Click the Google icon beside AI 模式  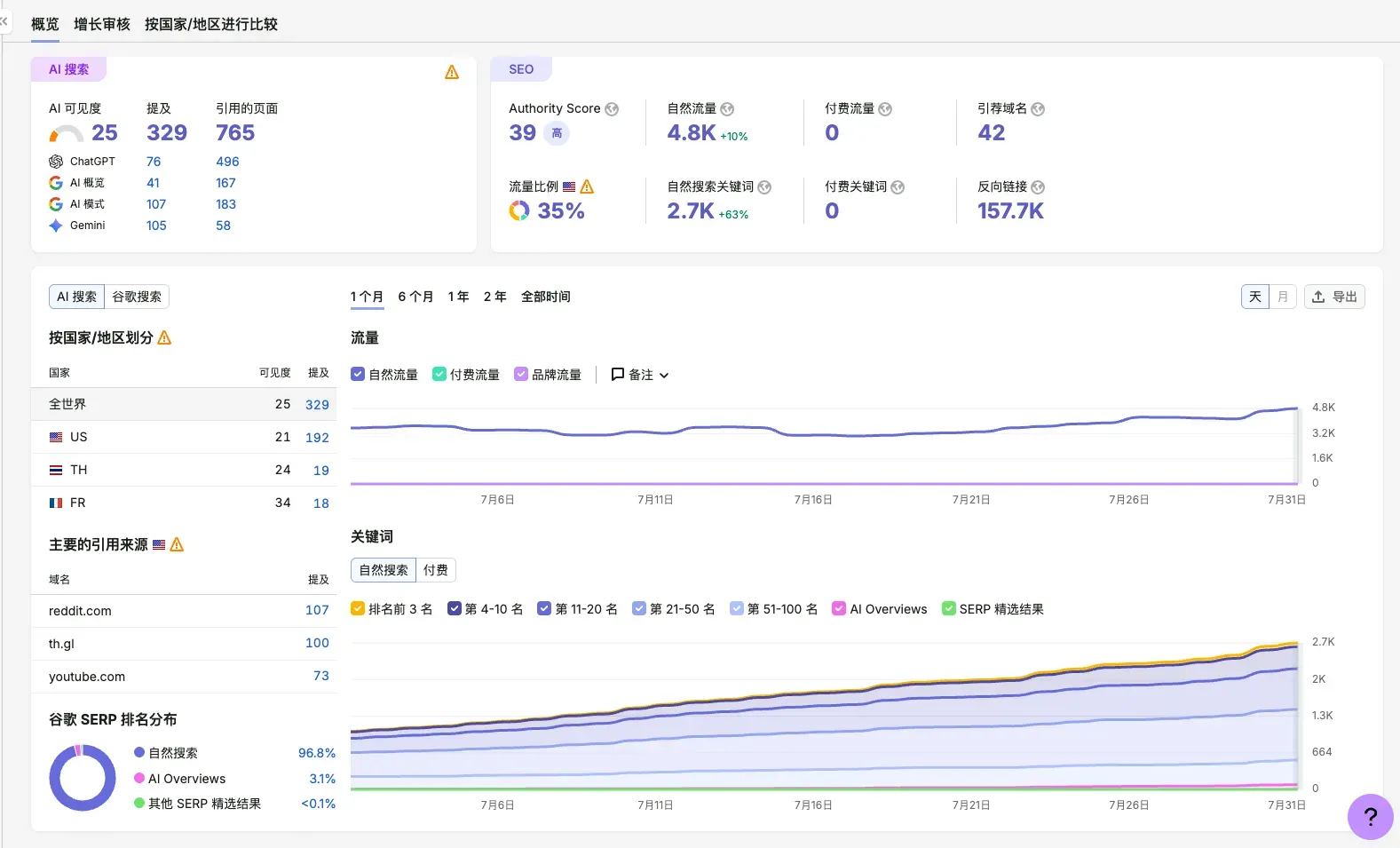tap(56, 204)
